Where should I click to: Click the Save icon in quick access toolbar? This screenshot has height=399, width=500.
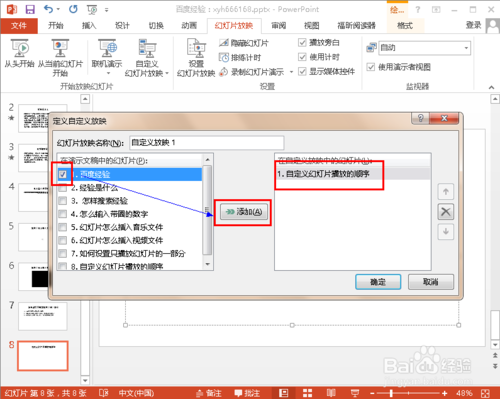pos(30,9)
